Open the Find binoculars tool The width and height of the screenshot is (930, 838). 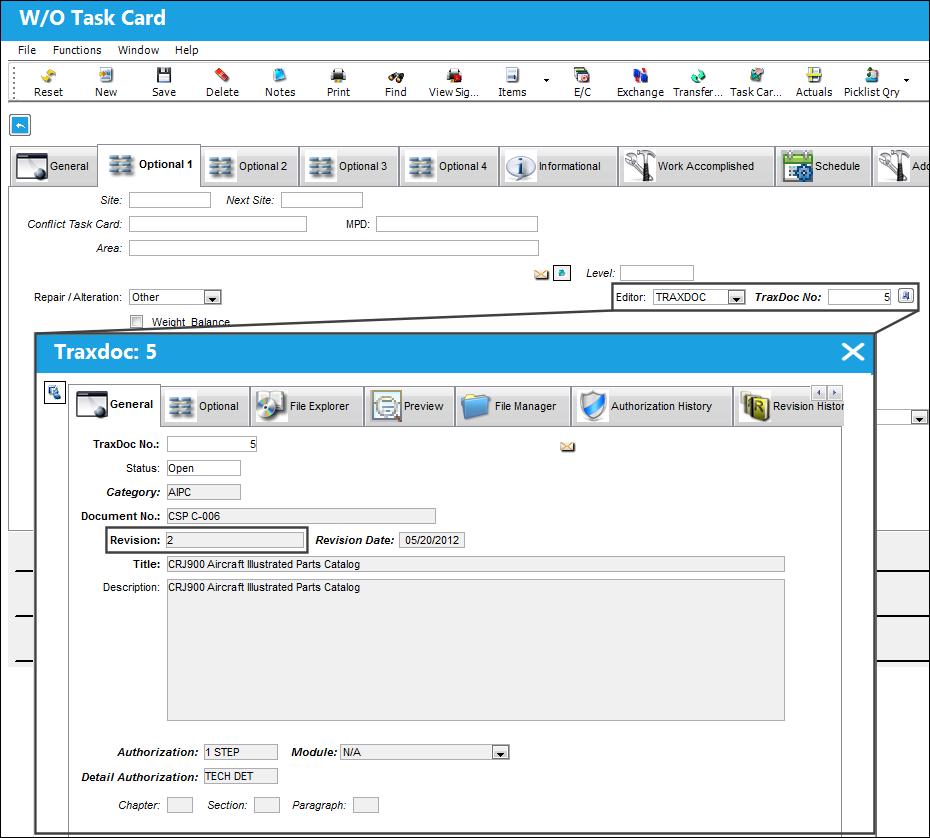396,82
